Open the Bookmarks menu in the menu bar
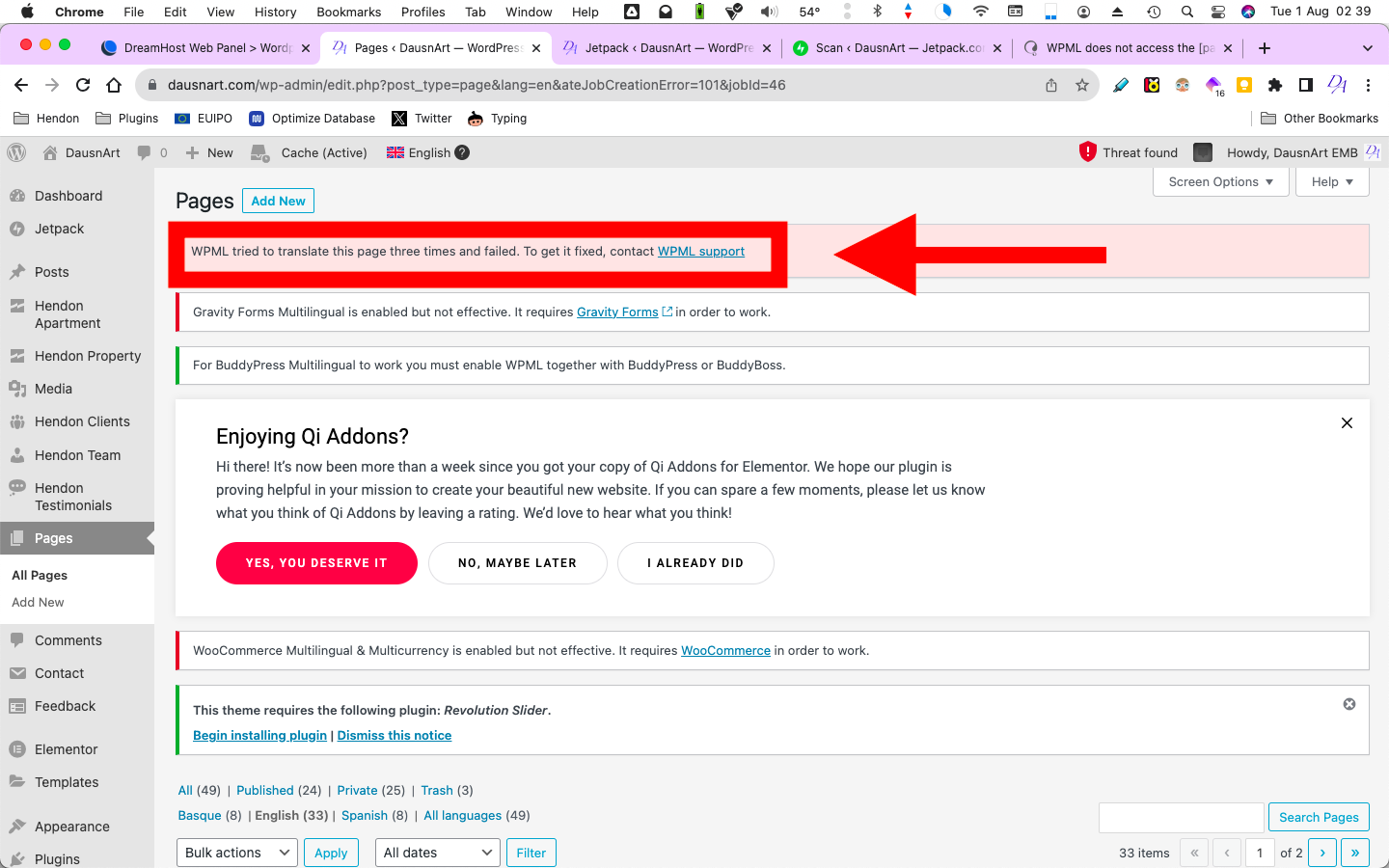 (x=348, y=12)
